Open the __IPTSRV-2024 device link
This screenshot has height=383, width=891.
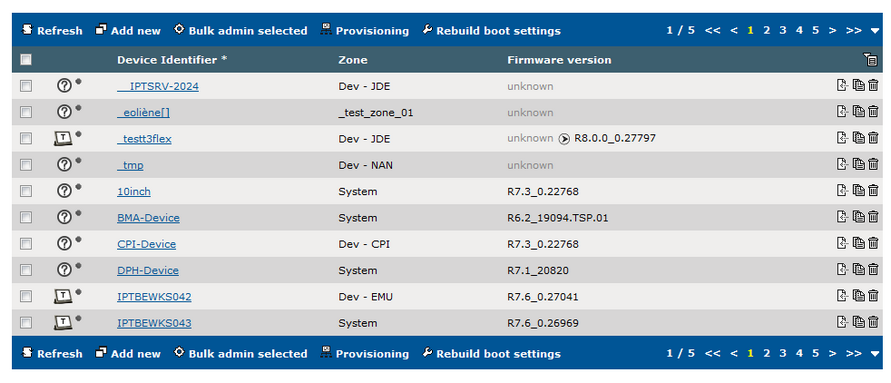[x=158, y=86]
